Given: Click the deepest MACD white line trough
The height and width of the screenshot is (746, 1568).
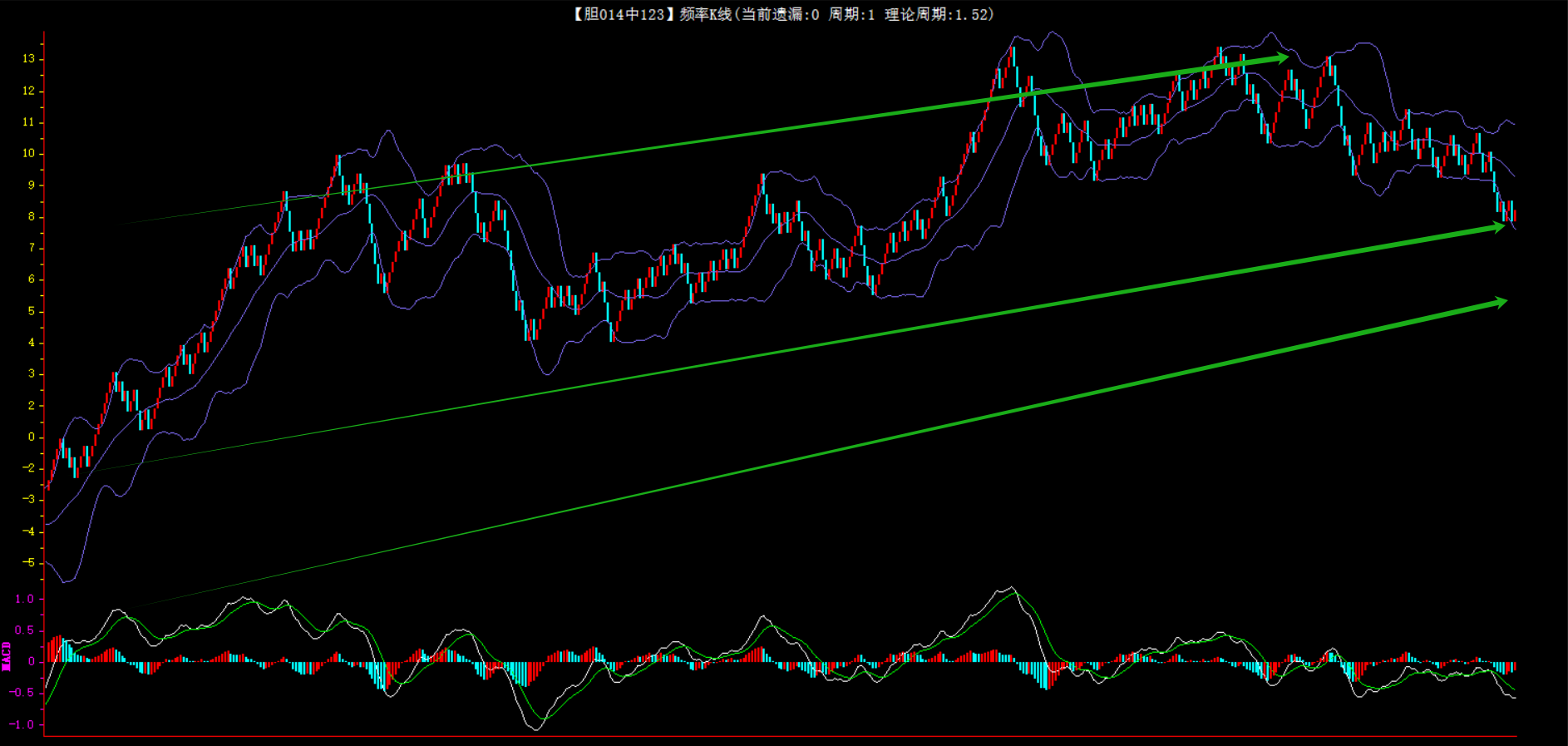Looking at the screenshot, I should coord(535,729).
